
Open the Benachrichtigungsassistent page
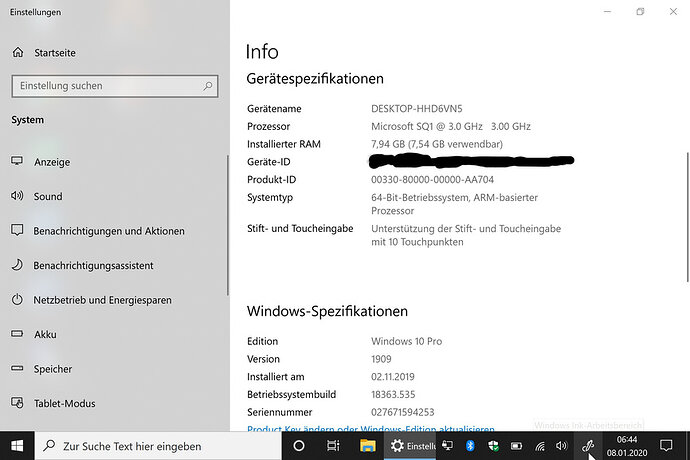pyautogui.click(x=93, y=265)
